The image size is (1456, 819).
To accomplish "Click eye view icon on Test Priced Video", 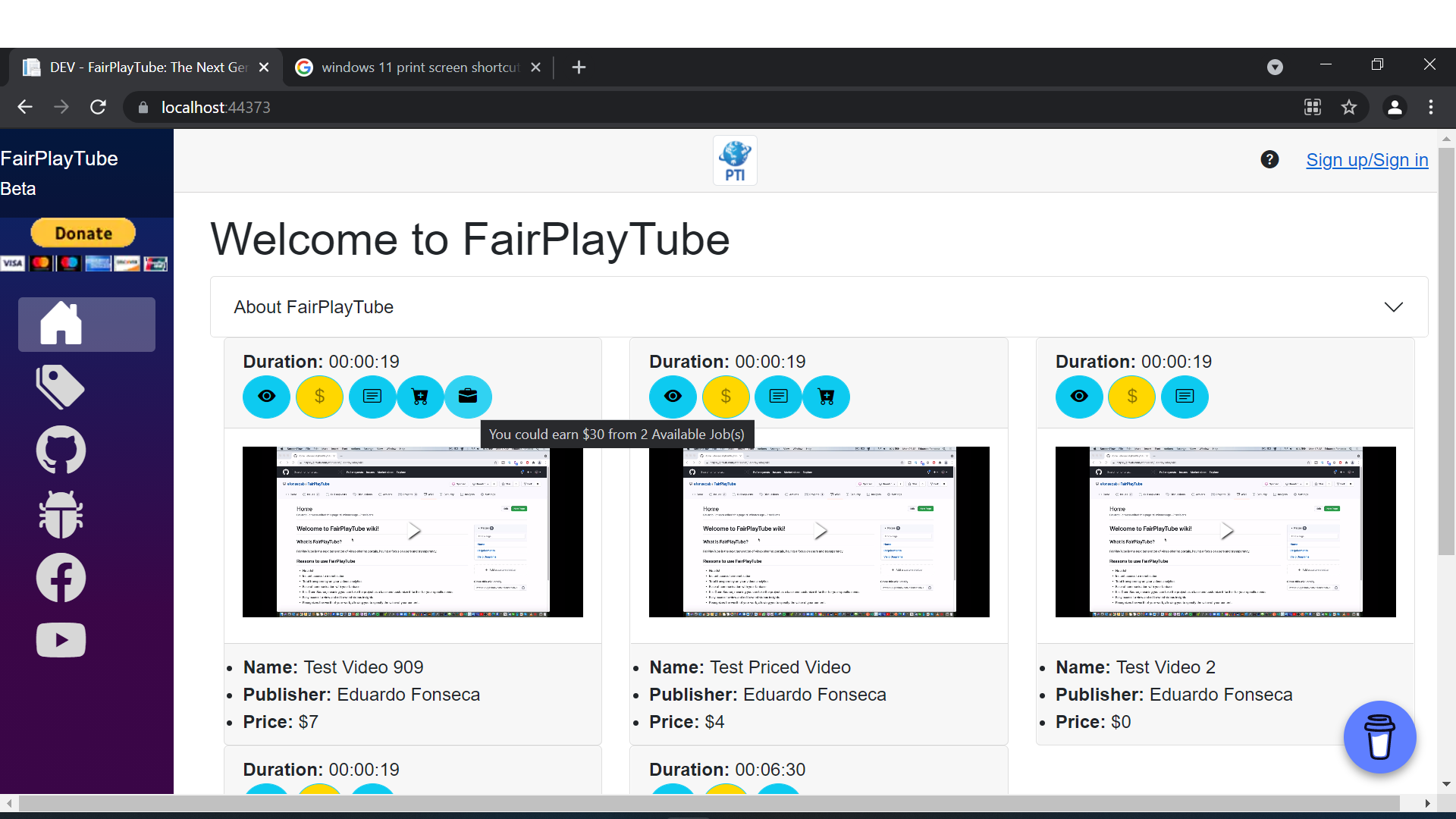I will (x=673, y=397).
